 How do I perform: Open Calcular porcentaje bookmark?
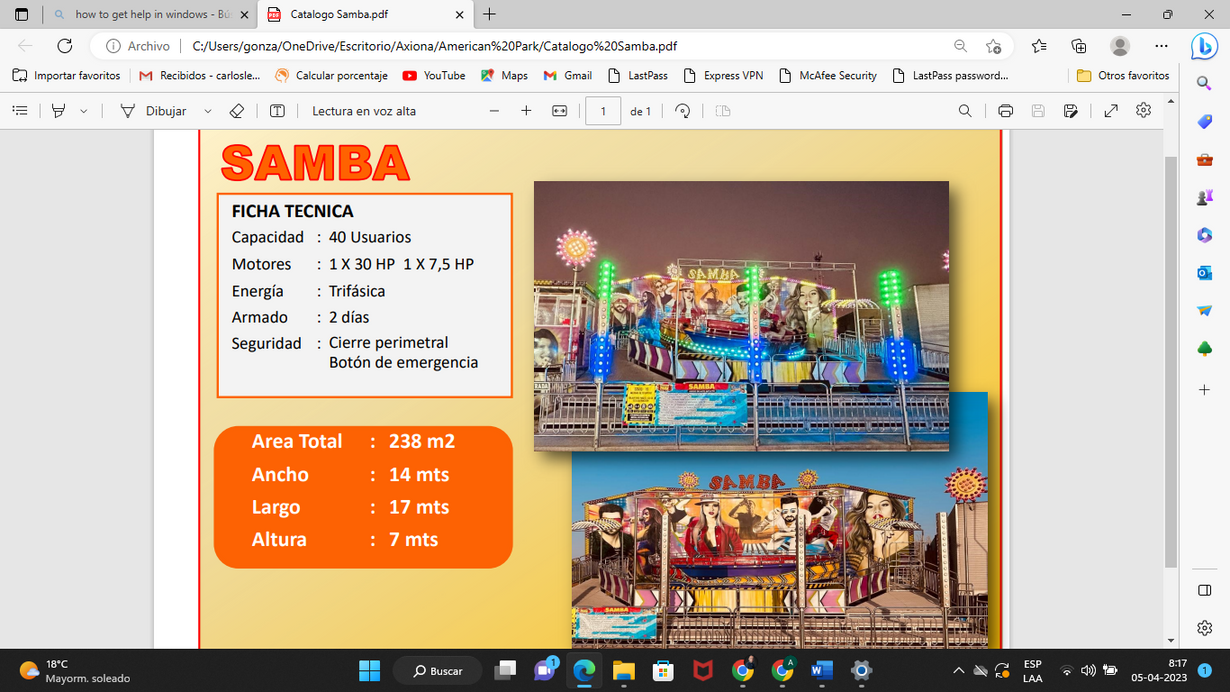tap(331, 75)
